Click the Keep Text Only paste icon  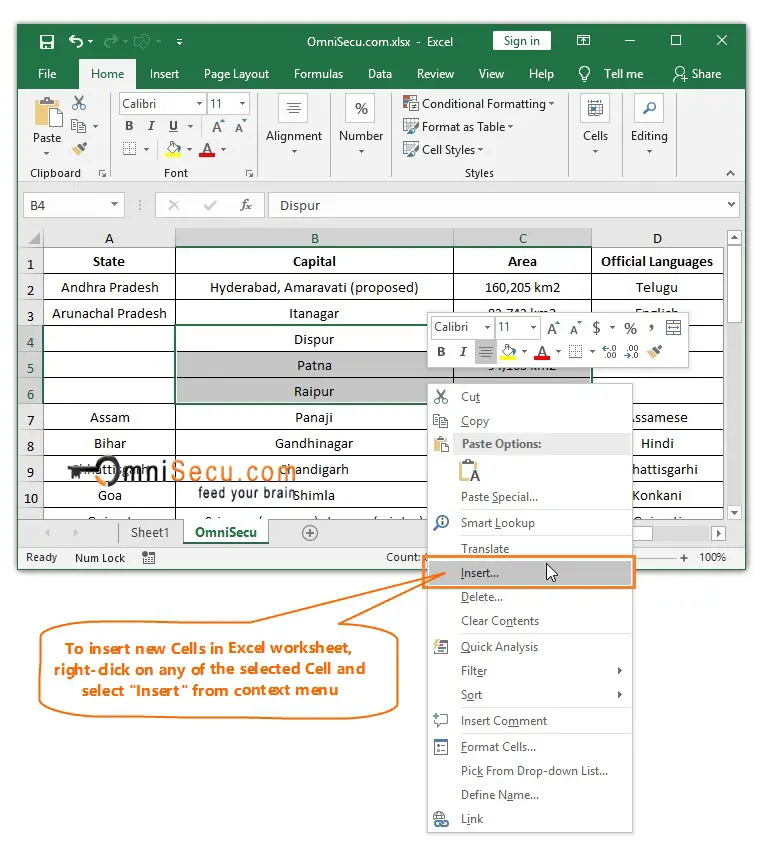click(x=469, y=470)
